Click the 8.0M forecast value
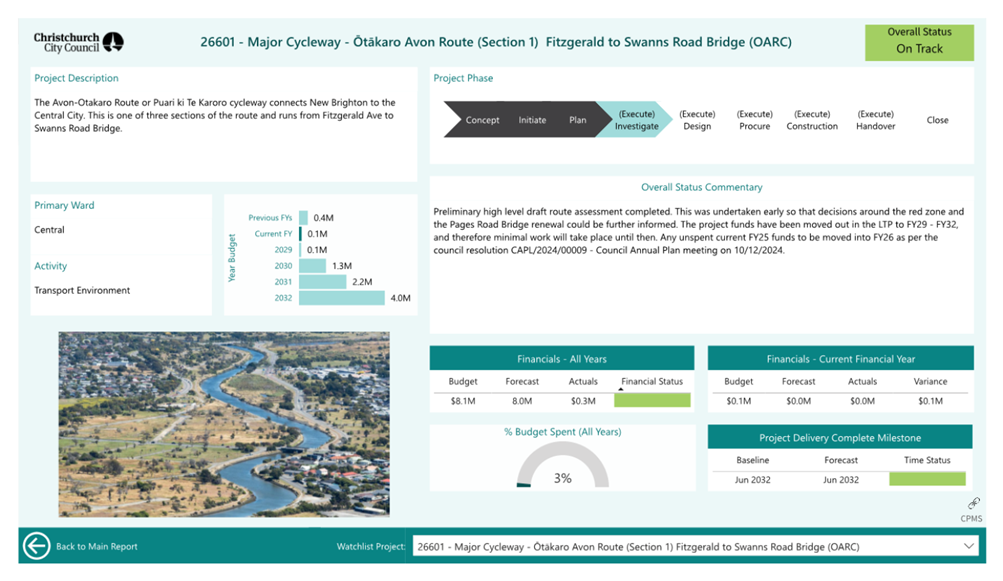The width and height of the screenshot is (1003, 581). [522, 401]
